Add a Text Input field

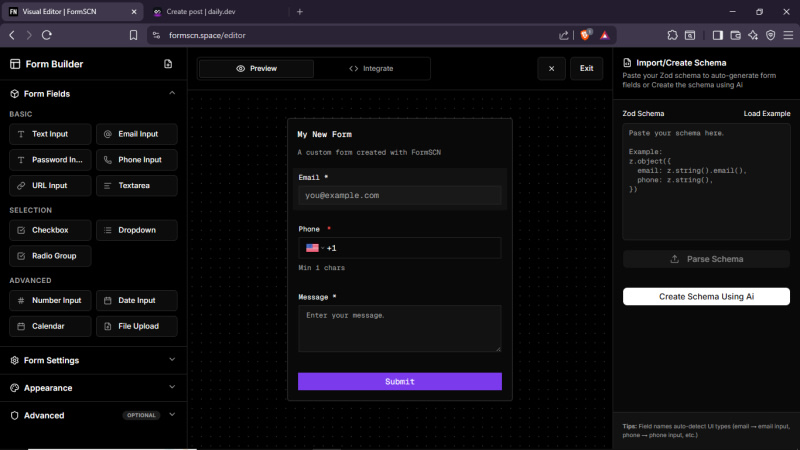click(x=50, y=134)
